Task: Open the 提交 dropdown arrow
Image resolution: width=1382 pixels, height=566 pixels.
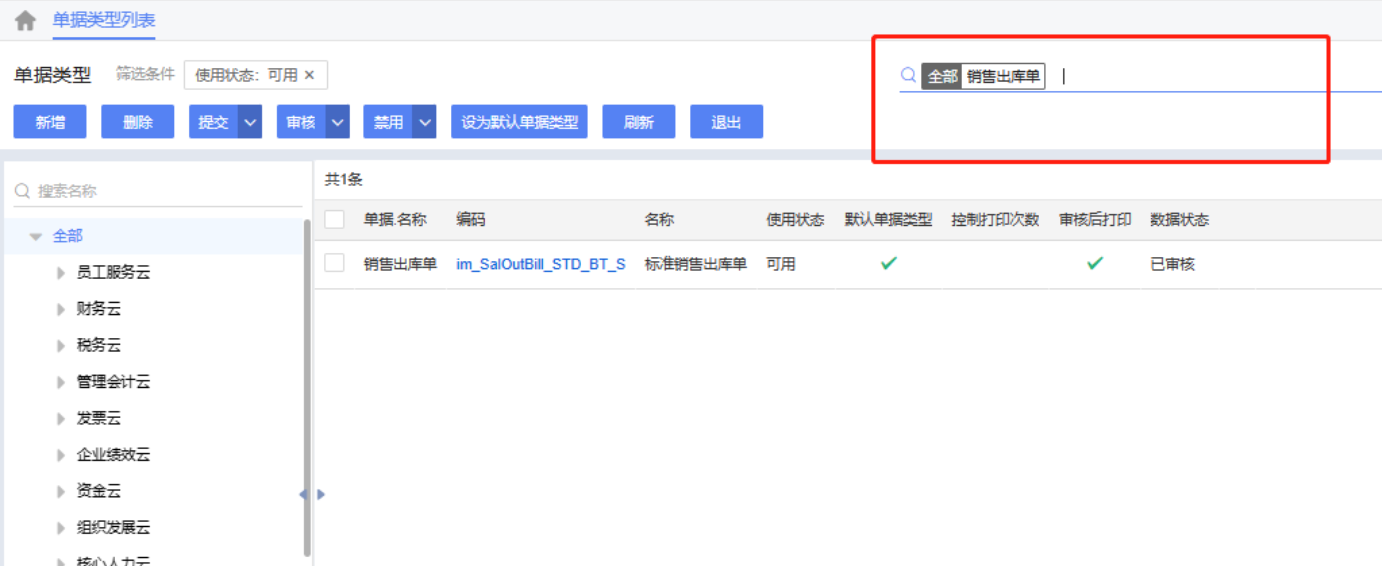Action: 250,122
